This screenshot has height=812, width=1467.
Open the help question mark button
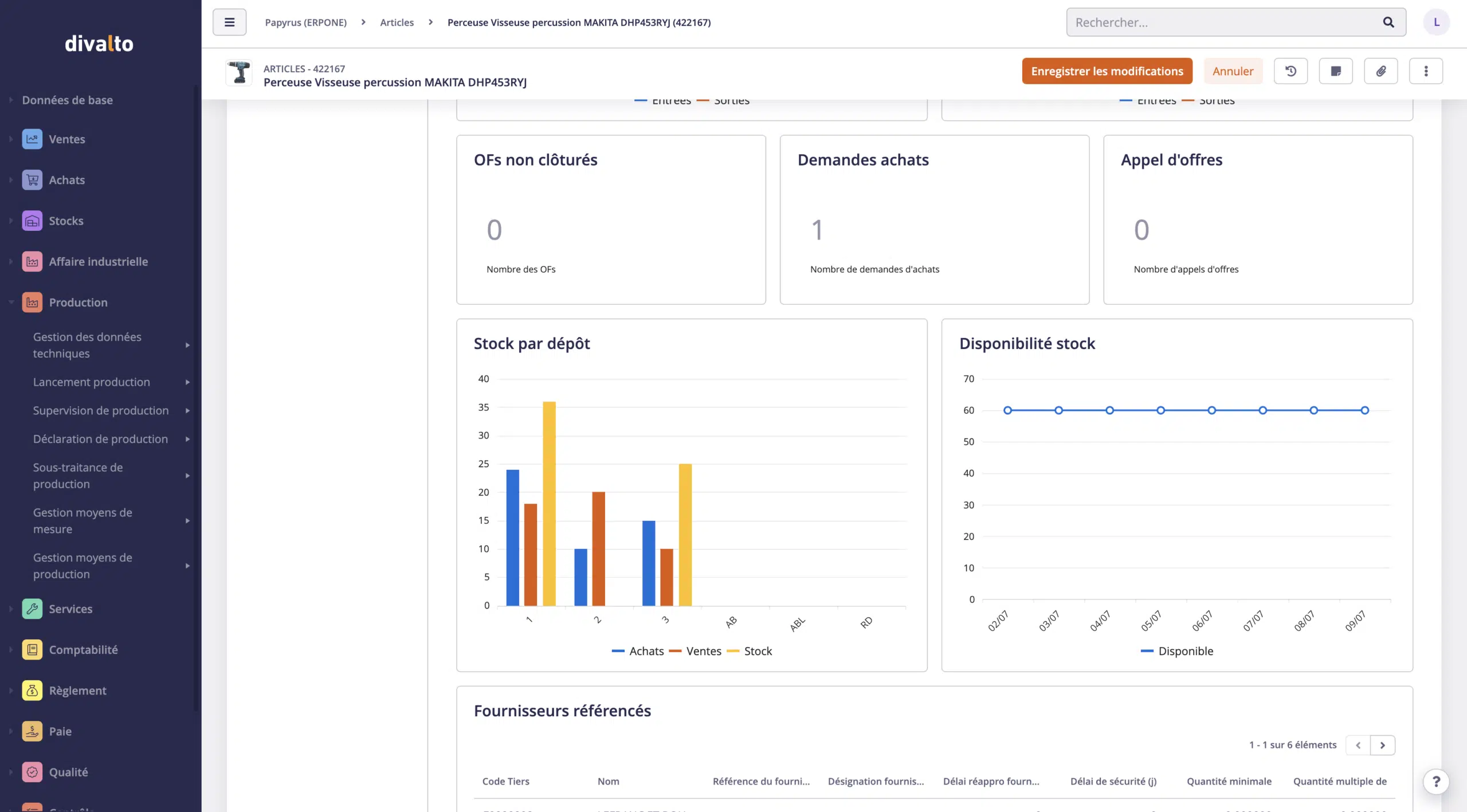tap(1436, 782)
